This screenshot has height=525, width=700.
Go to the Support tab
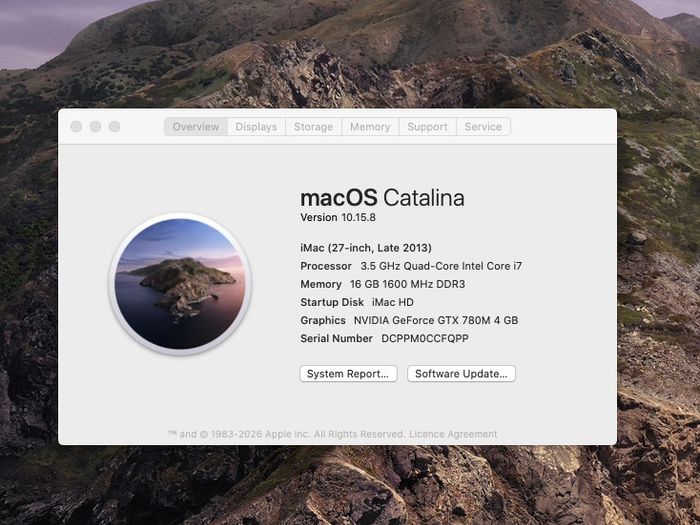coord(427,127)
